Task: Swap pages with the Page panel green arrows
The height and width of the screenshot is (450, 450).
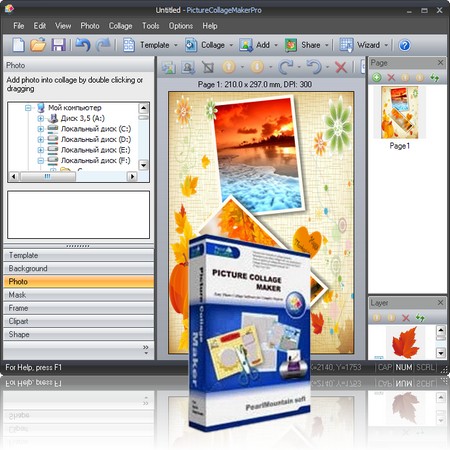Action: pos(434,78)
